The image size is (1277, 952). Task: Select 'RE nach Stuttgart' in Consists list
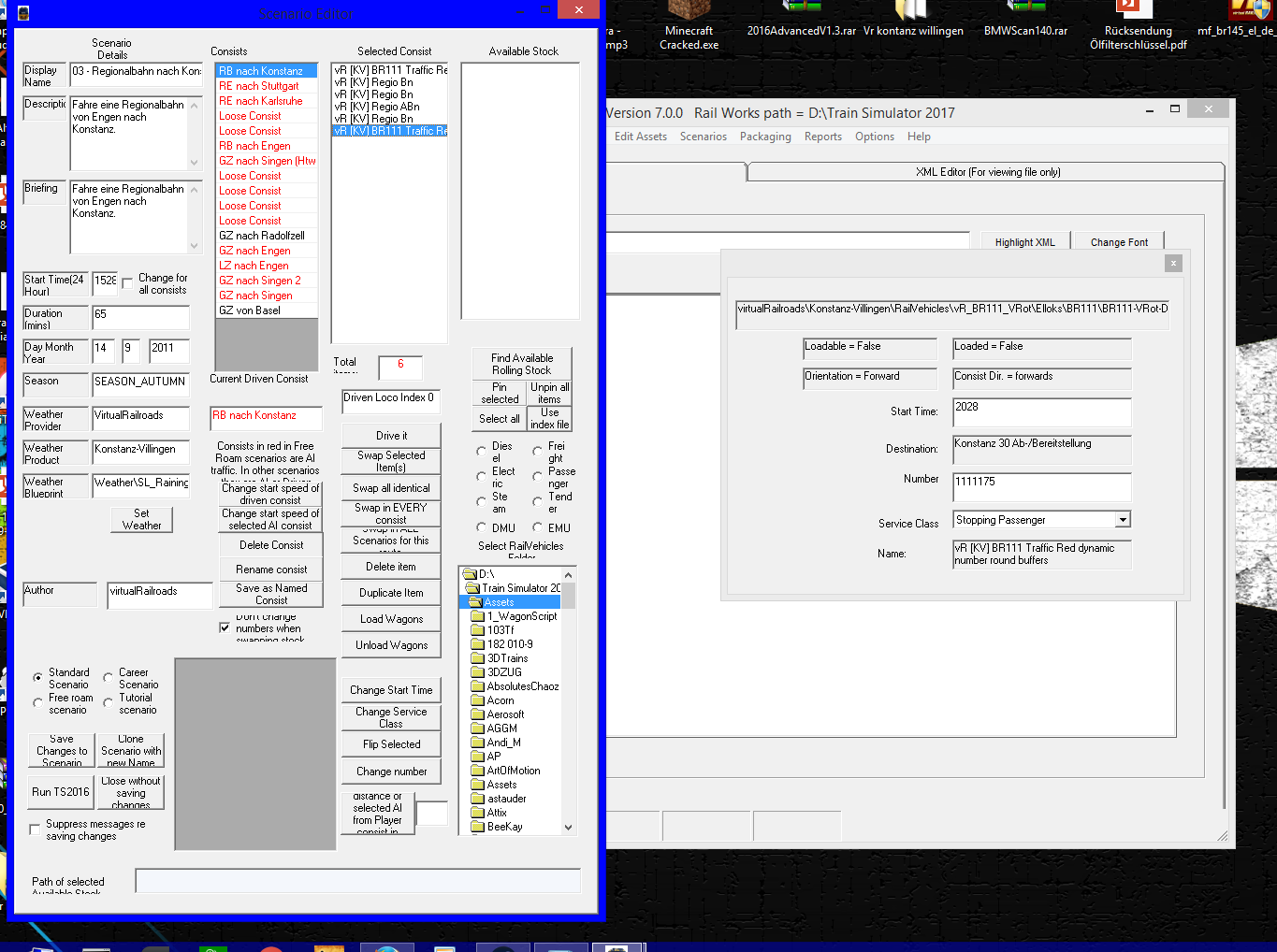click(267, 86)
